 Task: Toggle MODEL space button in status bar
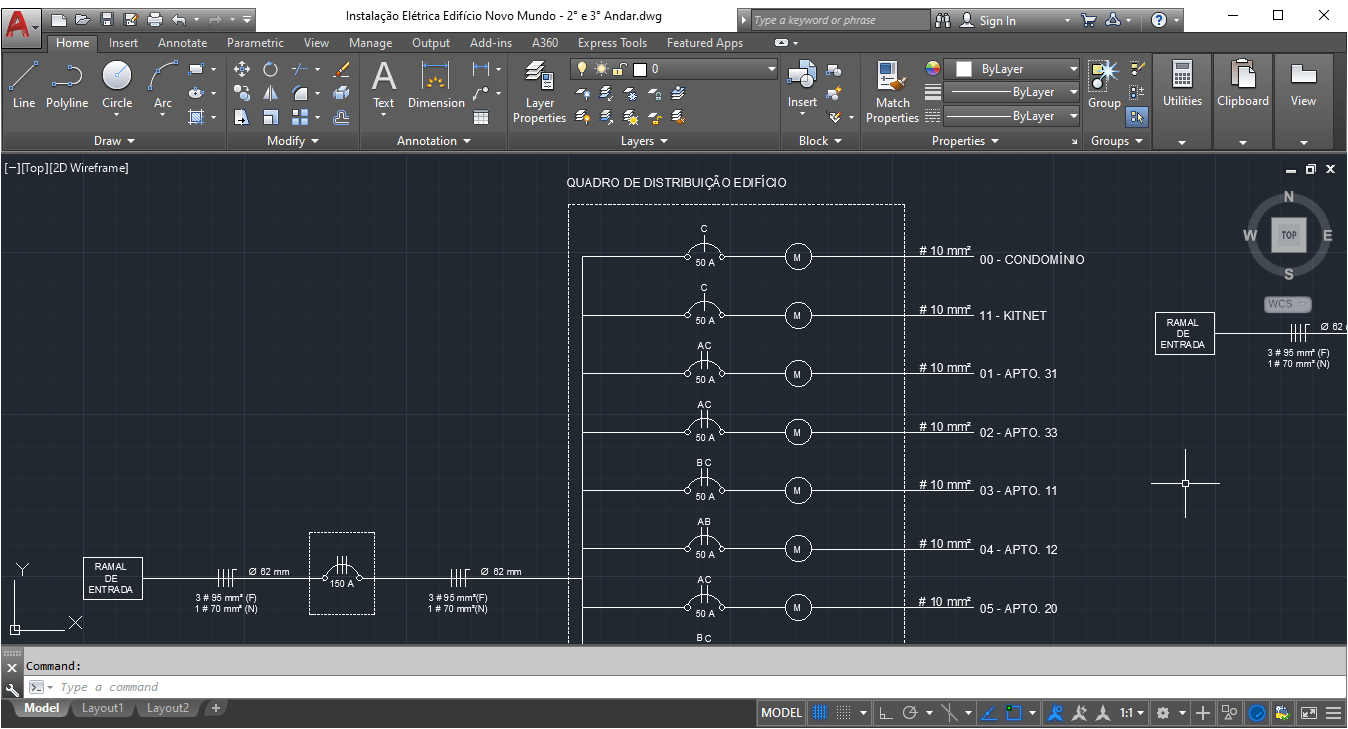[x=782, y=713]
